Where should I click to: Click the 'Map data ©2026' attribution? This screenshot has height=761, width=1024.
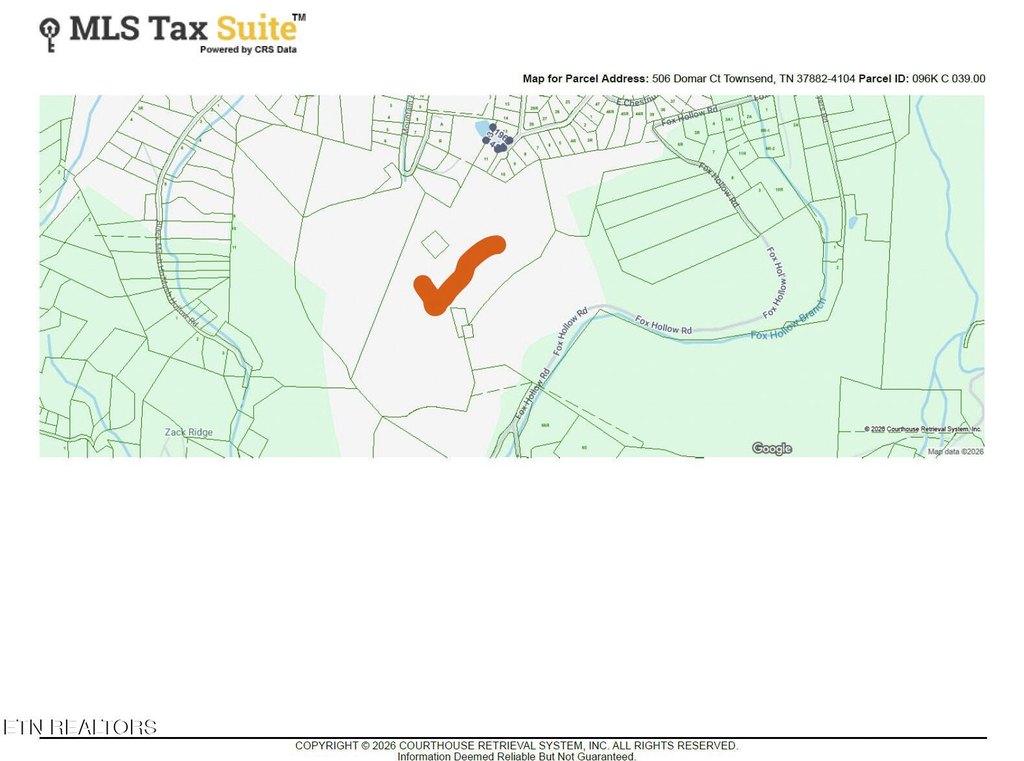click(x=956, y=451)
